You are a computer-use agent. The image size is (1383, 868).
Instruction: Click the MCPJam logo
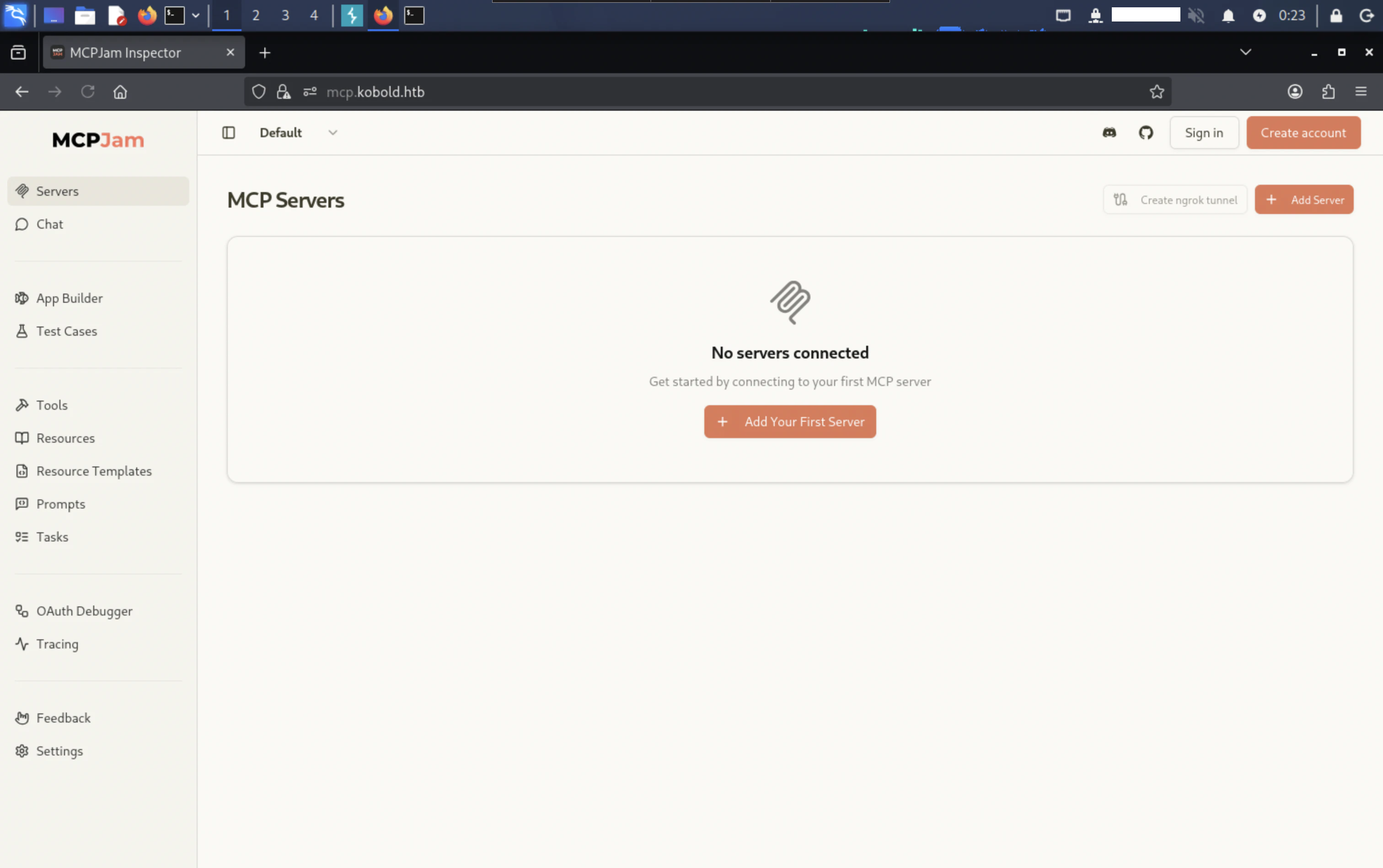click(98, 140)
